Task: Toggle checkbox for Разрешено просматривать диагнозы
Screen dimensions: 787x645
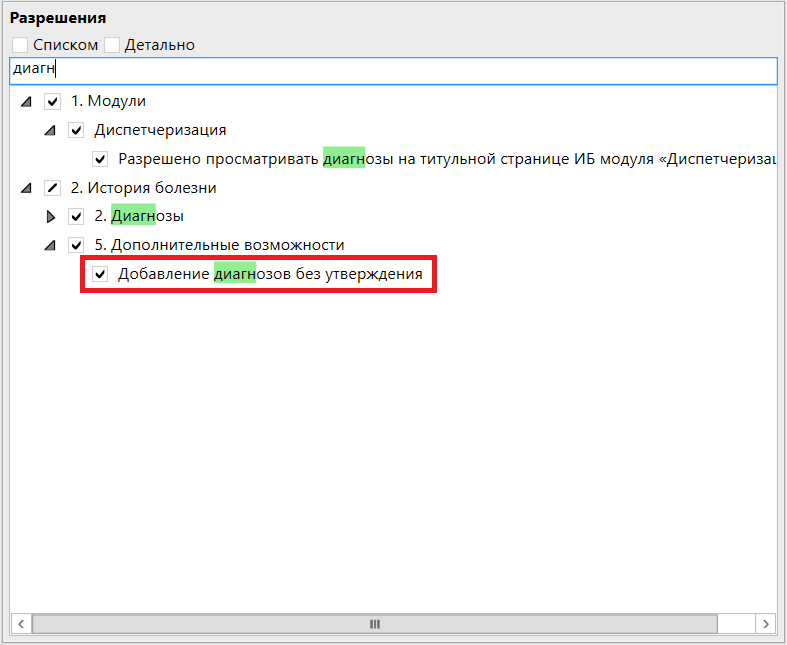Action: click(100, 159)
